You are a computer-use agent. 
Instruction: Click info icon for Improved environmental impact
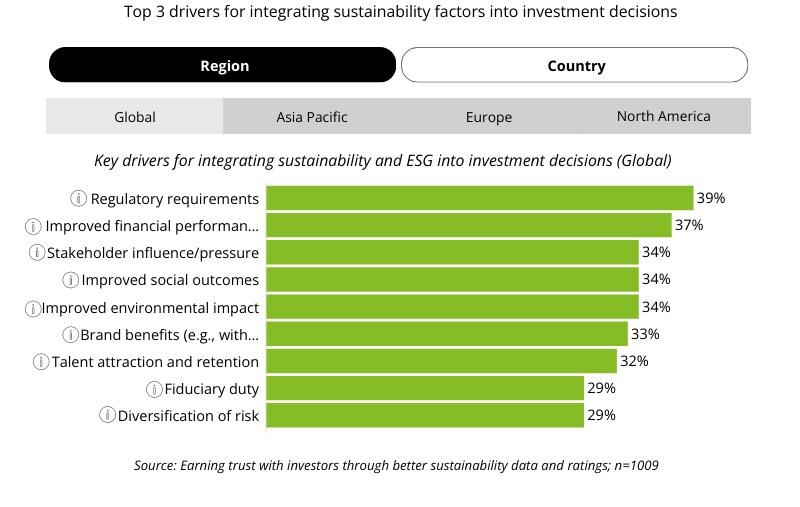[33, 307]
